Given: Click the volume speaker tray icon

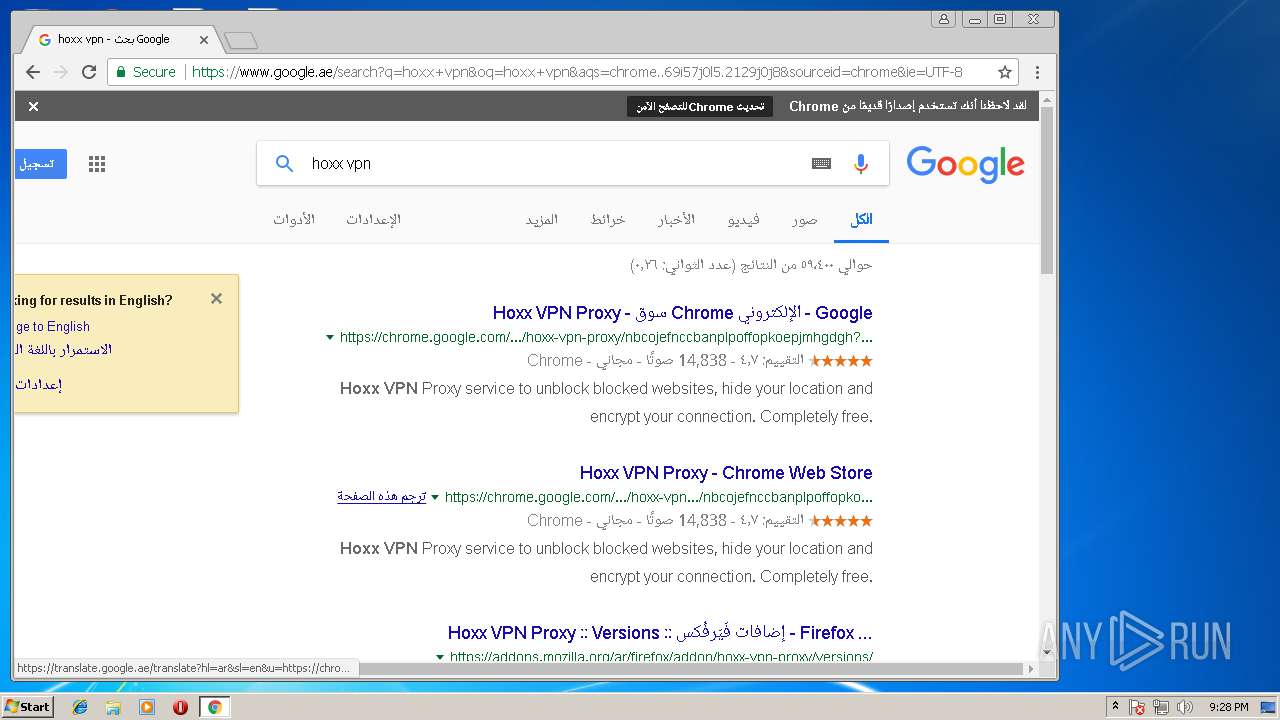Looking at the screenshot, I should pyautogui.click(x=1185, y=707).
